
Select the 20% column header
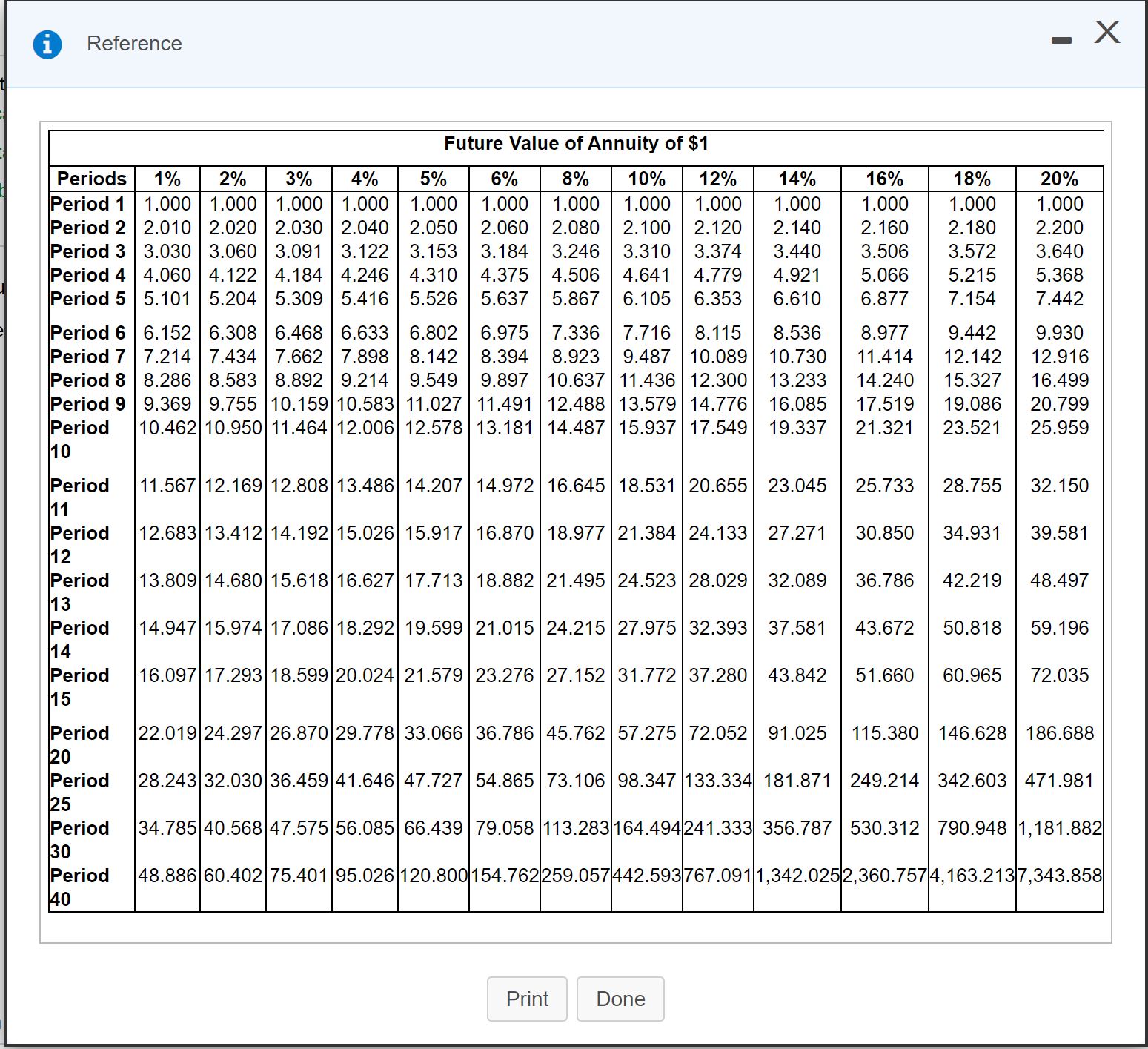click(x=1060, y=179)
